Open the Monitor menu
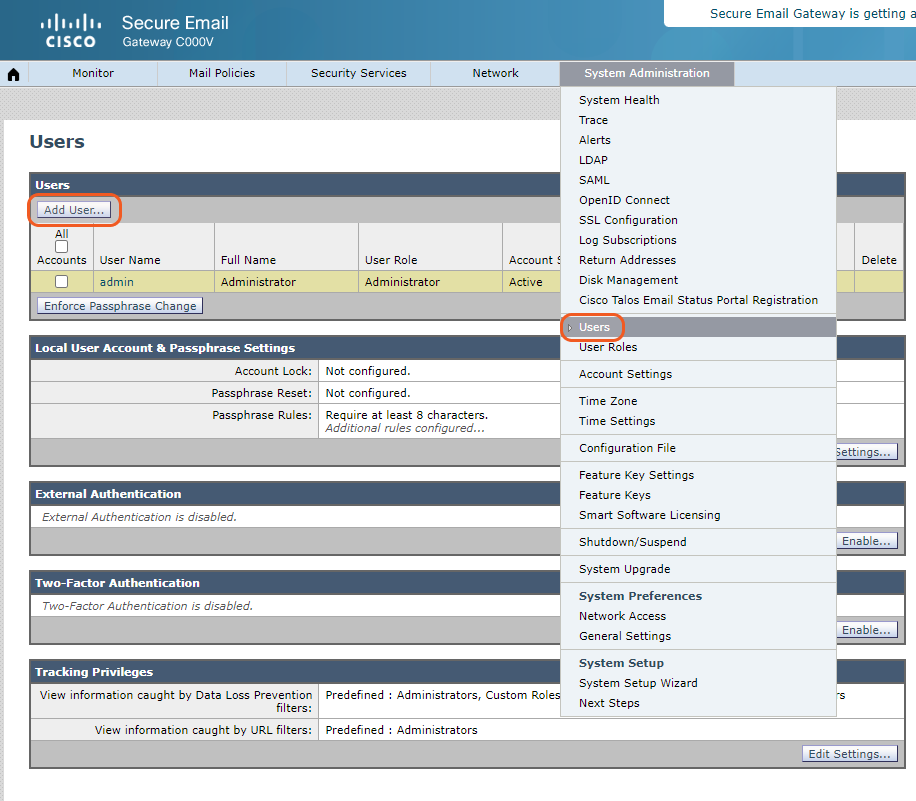This screenshot has height=801, width=916. tap(93, 73)
